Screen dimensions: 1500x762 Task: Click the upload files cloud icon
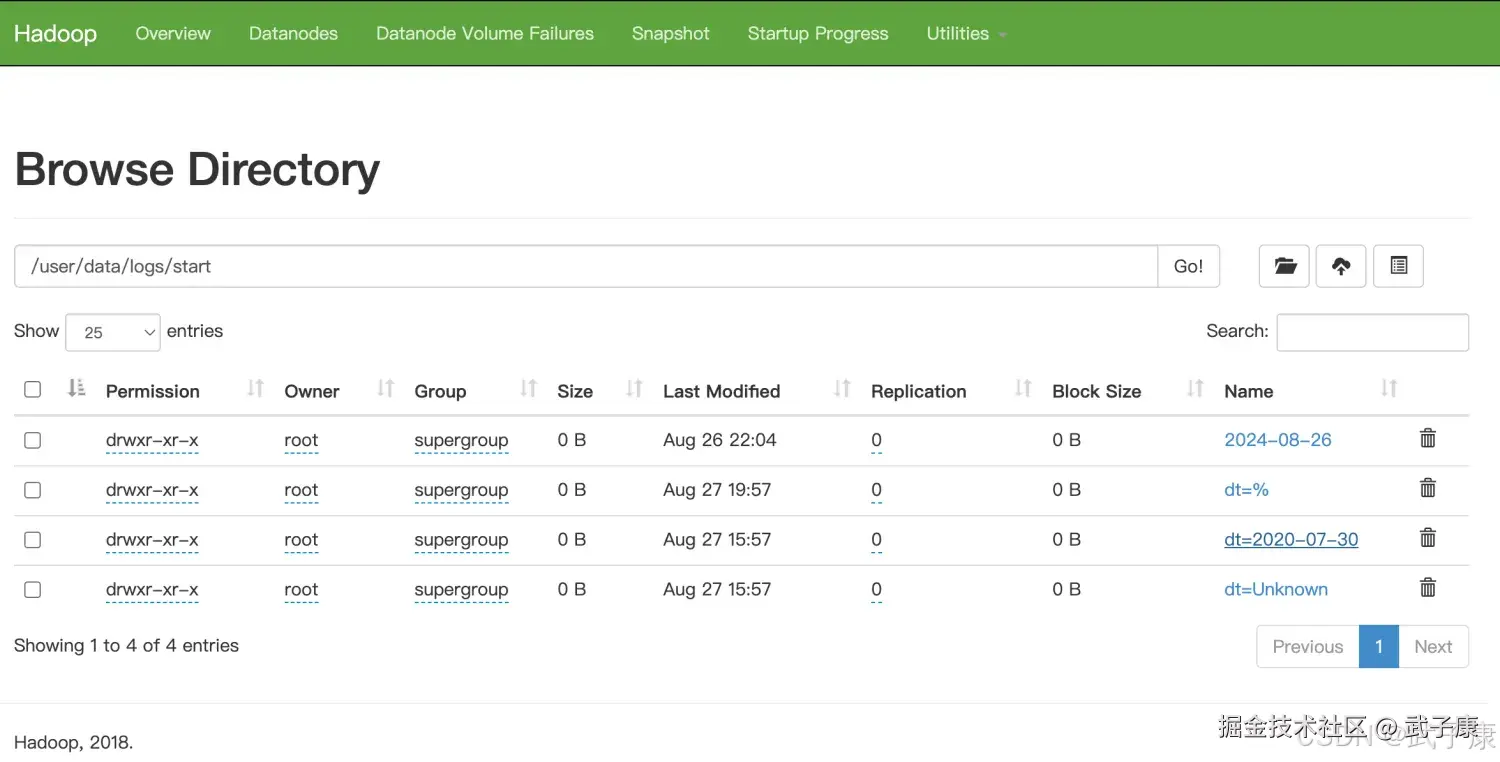click(1341, 266)
